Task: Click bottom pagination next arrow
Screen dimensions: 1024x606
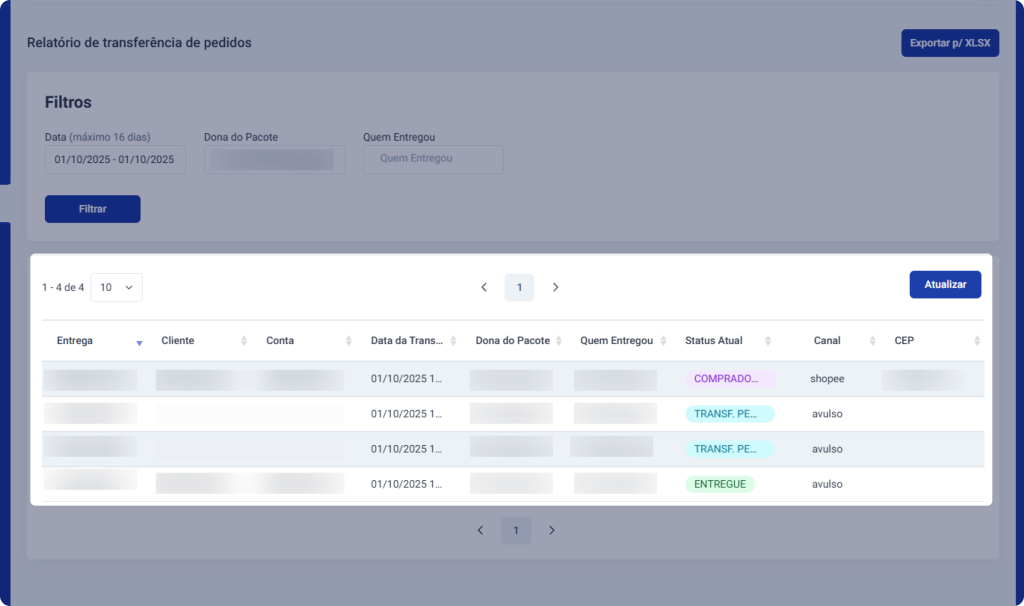Action: pyautogui.click(x=551, y=530)
